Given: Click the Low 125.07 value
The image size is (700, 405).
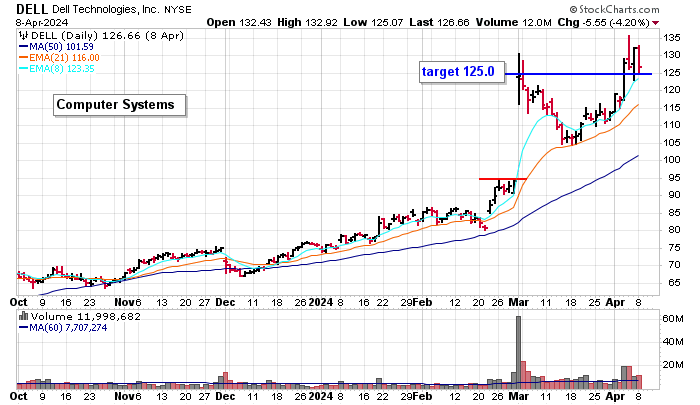Looking at the screenshot, I should (x=374, y=22).
